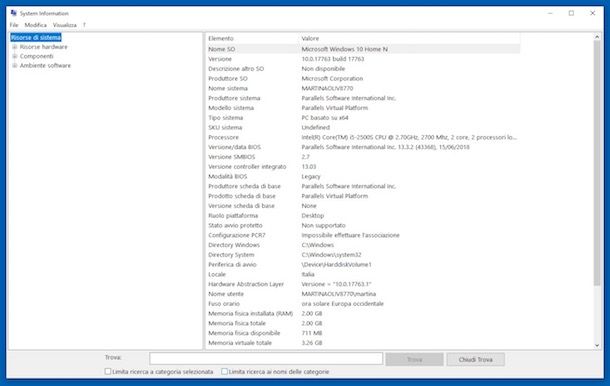Screen dimensions: 610x386
Task: Click the scrollbar down arrow
Action: point(597,345)
